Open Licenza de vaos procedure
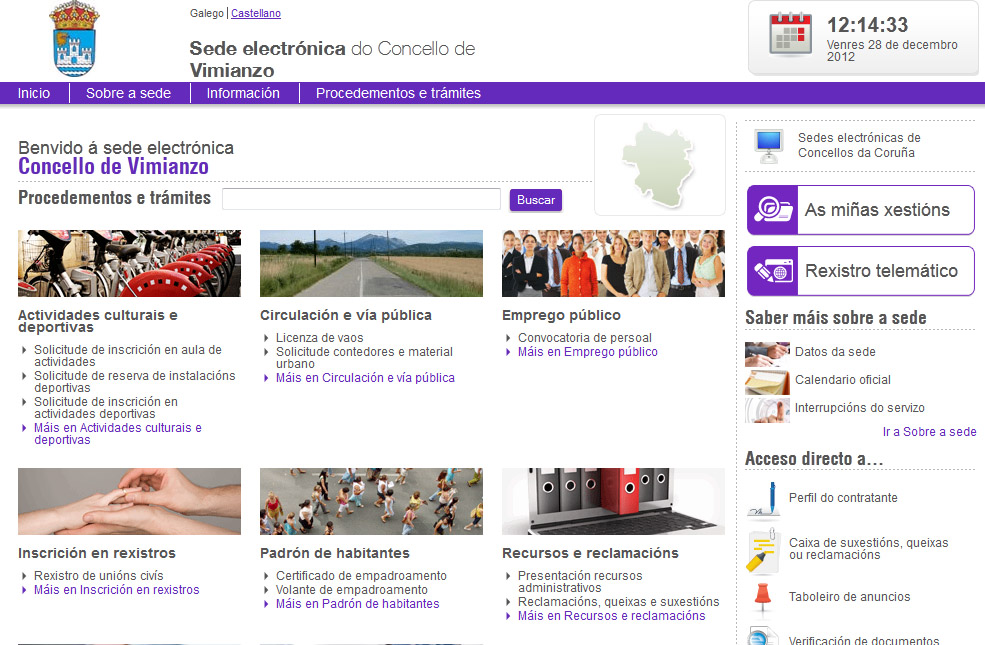Image resolution: width=985 pixels, height=645 pixels. tap(320, 338)
